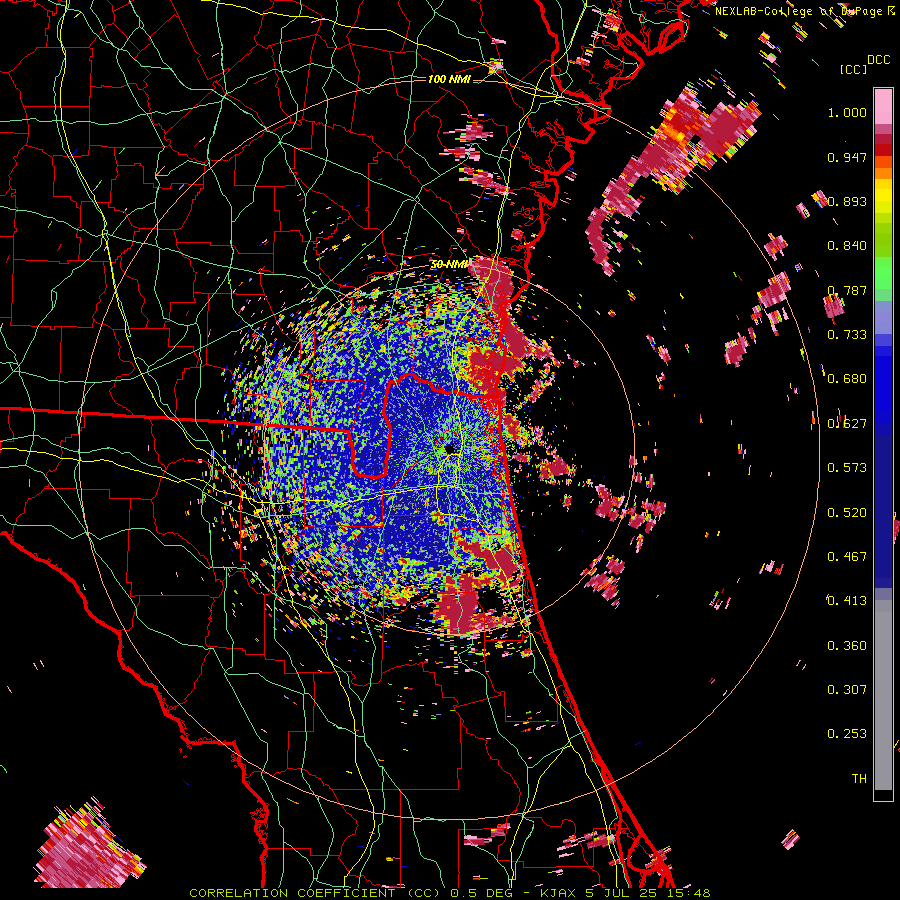The height and width of the screenshot is (900, 900).
Task: Click the 0.253 scale value
Action: 847,734
